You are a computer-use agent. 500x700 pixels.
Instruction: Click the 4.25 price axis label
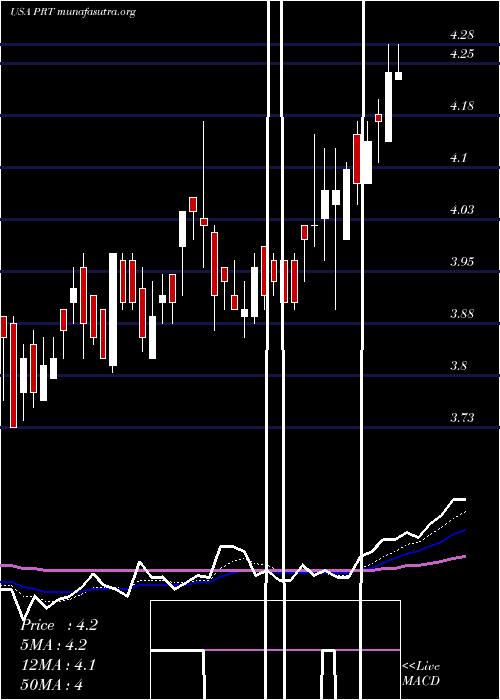pyautogui.click(x=462, y=54)
